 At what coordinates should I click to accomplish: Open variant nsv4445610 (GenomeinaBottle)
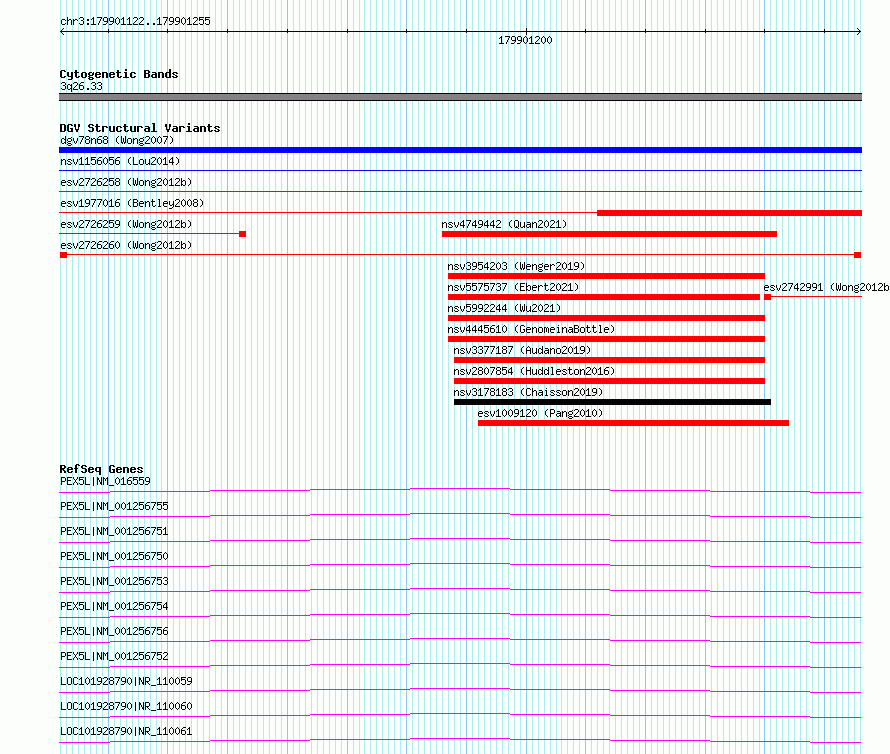pyautogui.click(x=531, y=329)
